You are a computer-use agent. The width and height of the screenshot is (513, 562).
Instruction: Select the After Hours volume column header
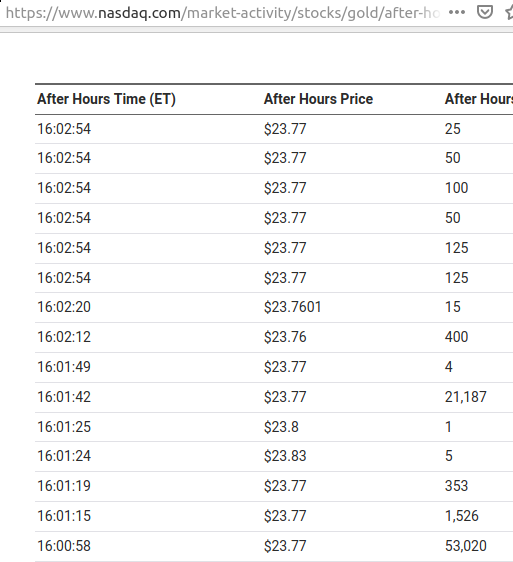(x=479, y=99)
